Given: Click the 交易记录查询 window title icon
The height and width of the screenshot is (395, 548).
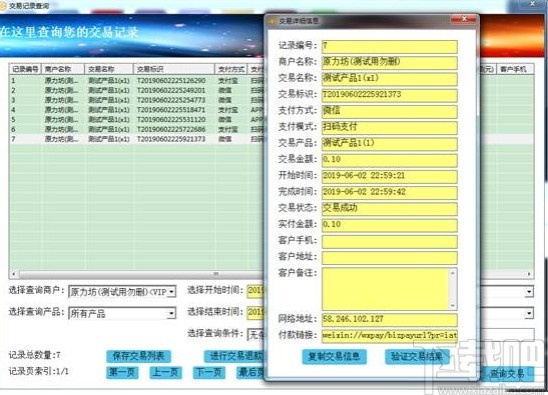Looking at the screenshot, I should click(x=3, y=6).
